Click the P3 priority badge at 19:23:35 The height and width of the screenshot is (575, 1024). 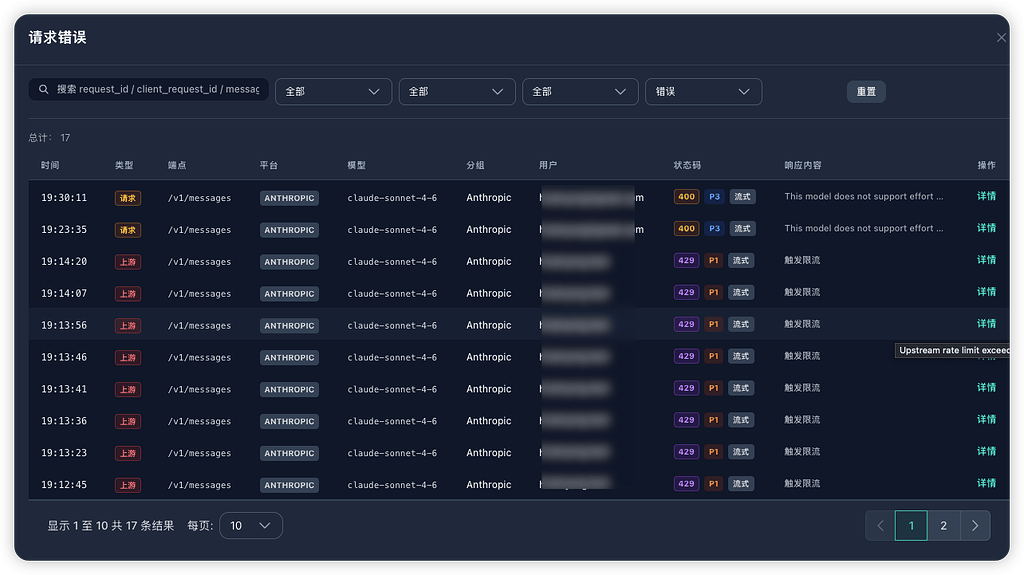click(714, 229)
